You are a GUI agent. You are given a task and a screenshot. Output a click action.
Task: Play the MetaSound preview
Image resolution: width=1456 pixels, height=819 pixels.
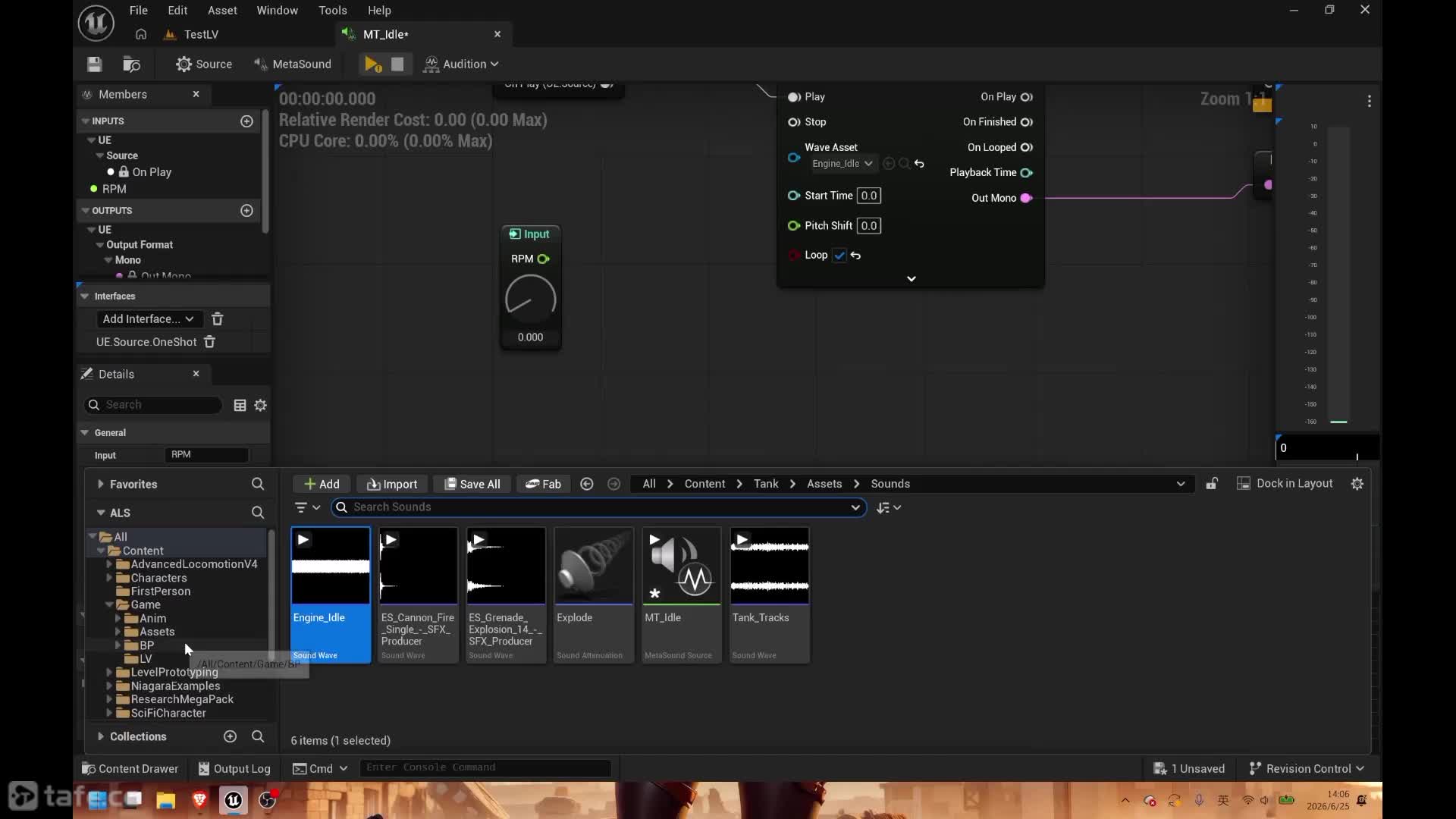(x=373, y=64)
